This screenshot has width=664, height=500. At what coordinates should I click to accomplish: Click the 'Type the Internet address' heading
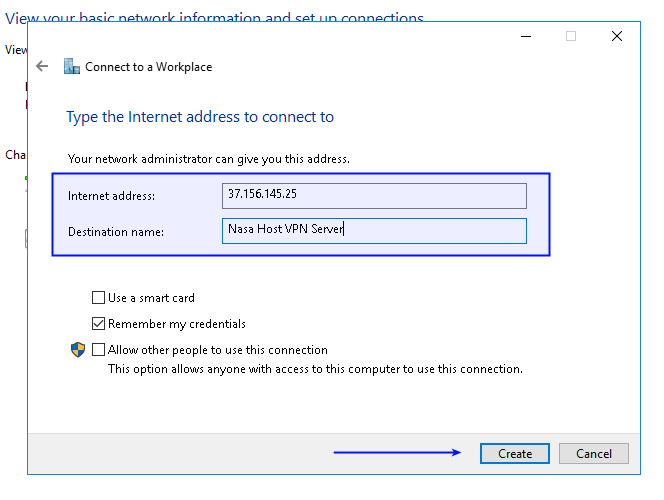point(200,117)
